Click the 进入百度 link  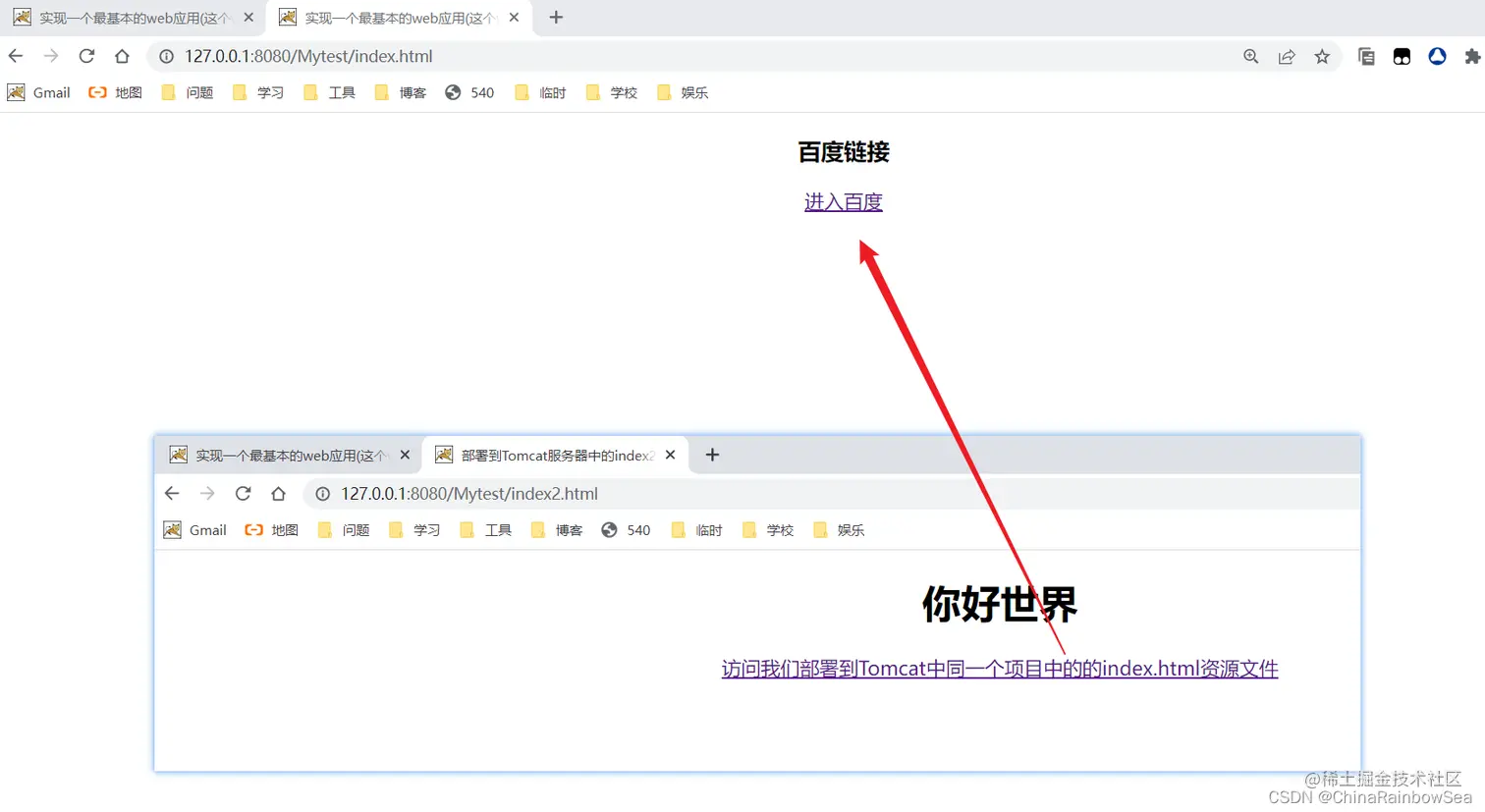tap(843, 201)
